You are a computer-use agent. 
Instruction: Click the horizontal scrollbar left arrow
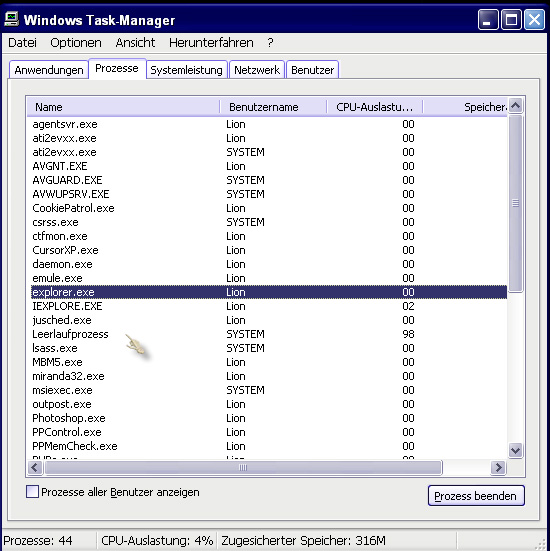click(x=35, y=467)
